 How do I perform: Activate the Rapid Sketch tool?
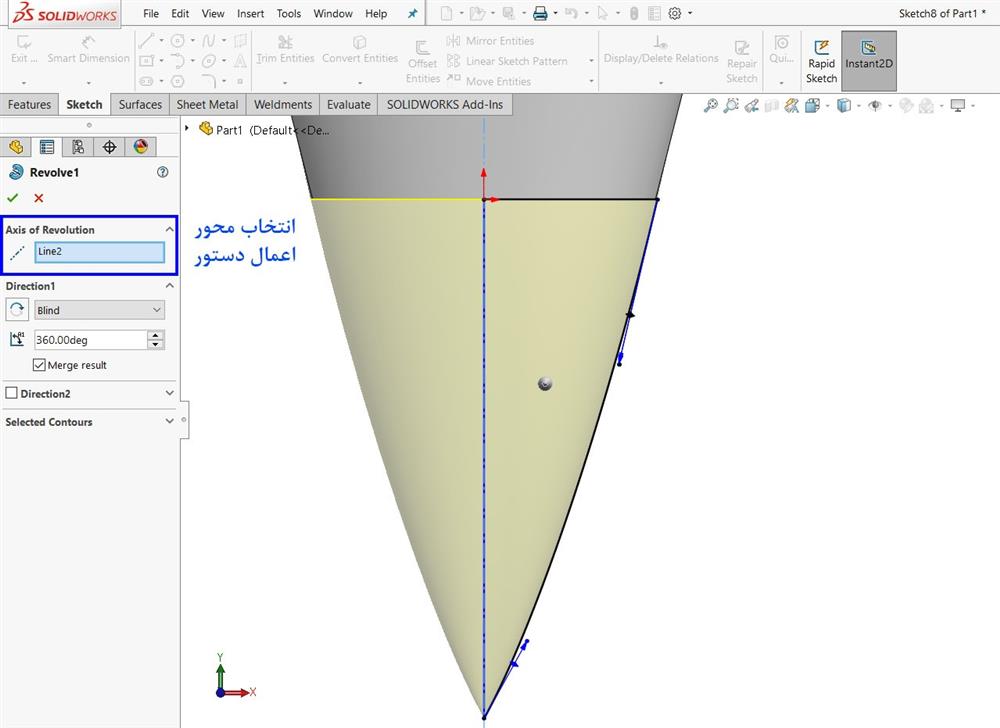point(821,61)
